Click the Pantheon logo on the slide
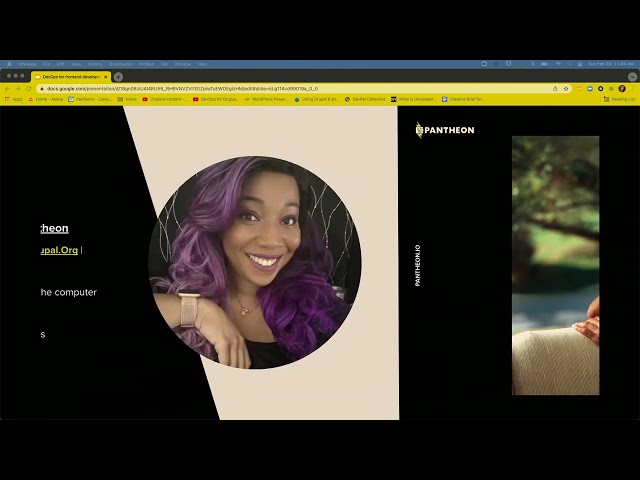This screenshot has width=640, height=480. click(x=445, y=129)
